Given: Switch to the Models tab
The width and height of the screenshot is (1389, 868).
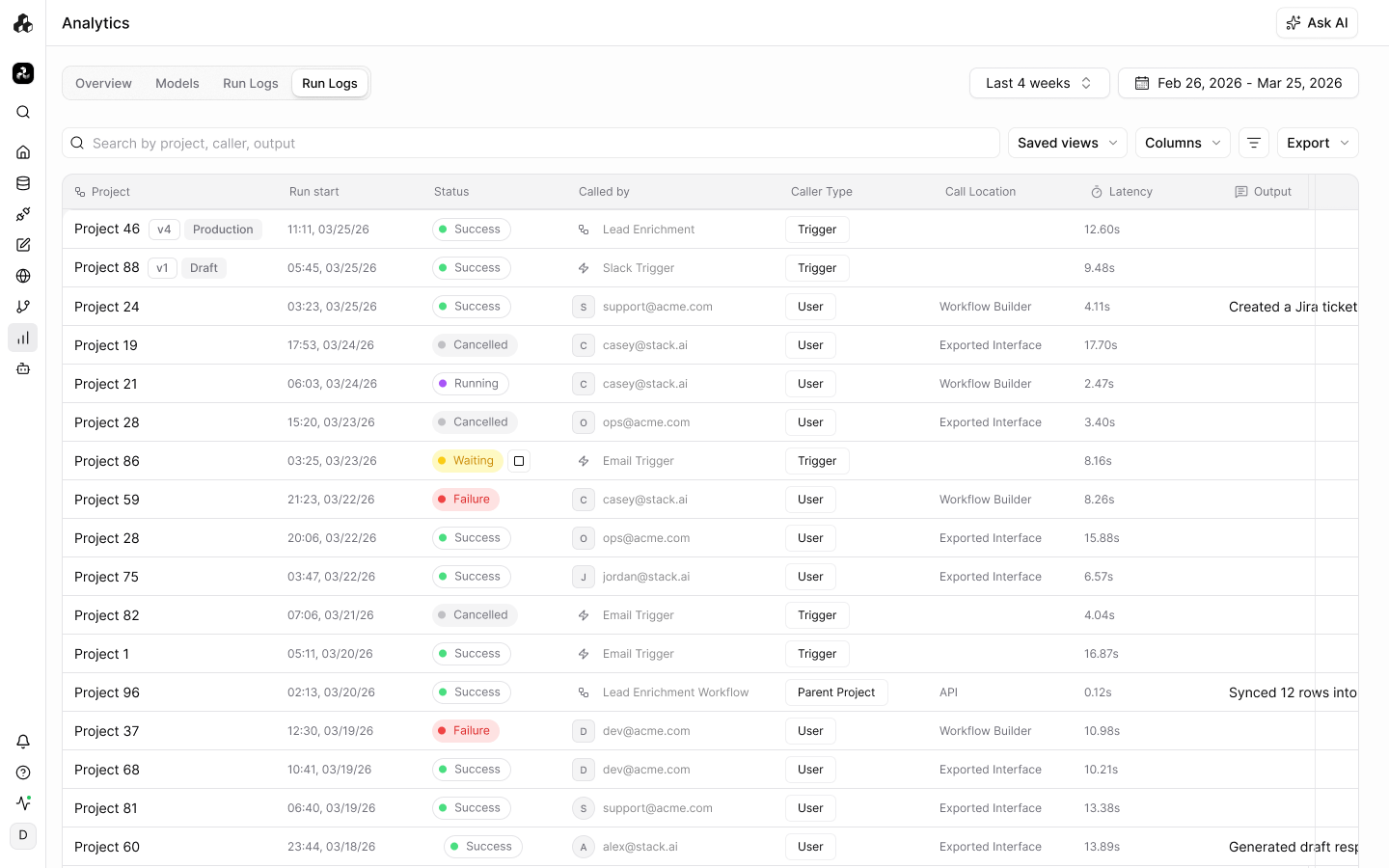Looking at the screenshot, I should (x=177, y=83).
